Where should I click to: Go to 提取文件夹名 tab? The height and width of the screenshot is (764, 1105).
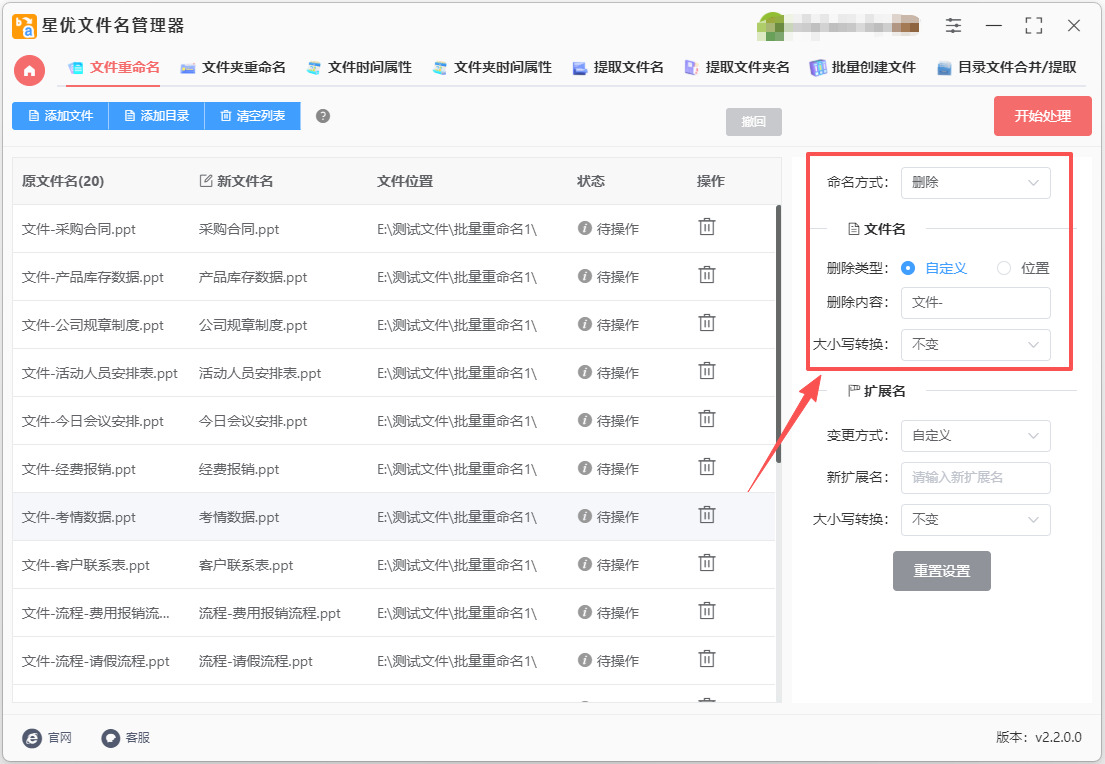737,68
